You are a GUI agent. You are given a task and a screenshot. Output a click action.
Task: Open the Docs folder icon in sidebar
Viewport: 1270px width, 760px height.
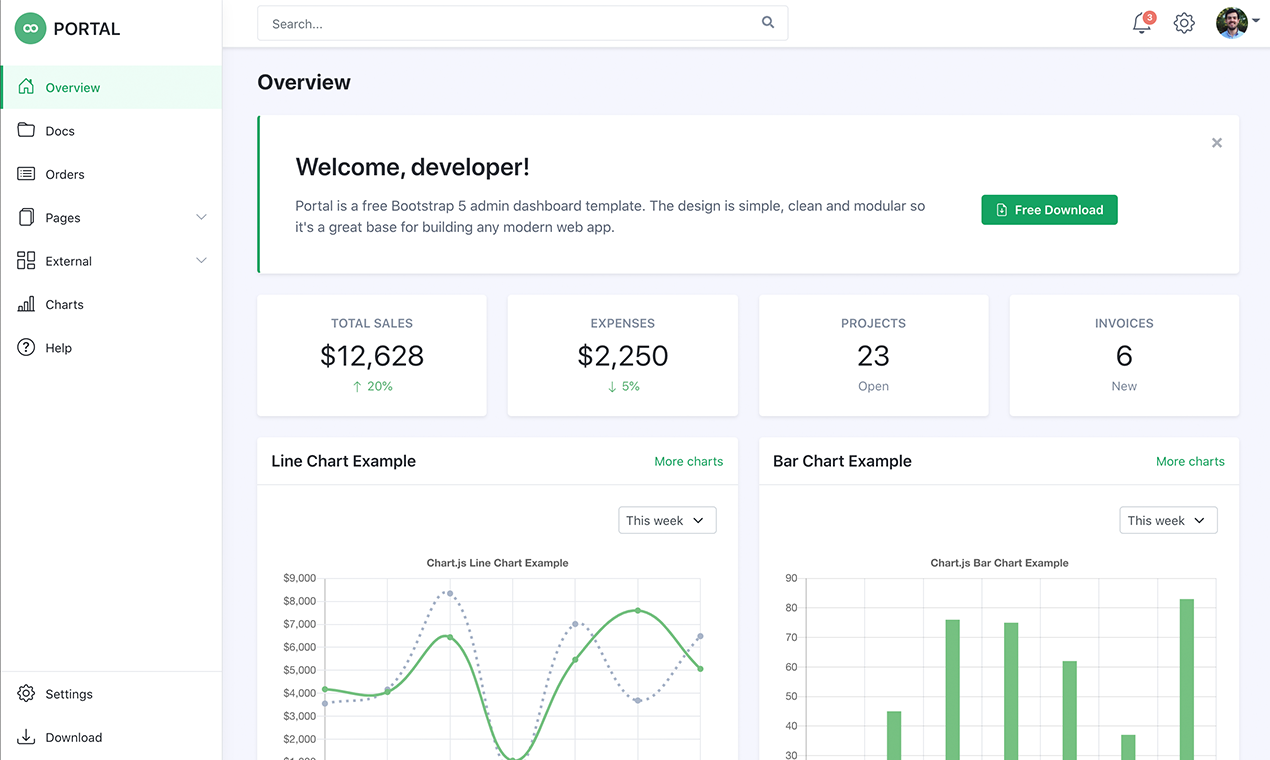coord(24,130)
